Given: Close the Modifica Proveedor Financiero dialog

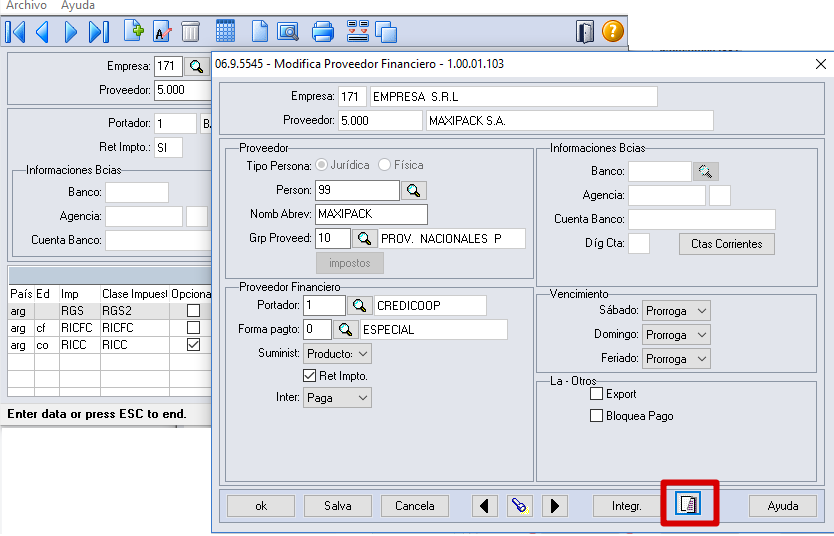Looking at the screenshot, I should pyautogui.click(x=821, y=64).
